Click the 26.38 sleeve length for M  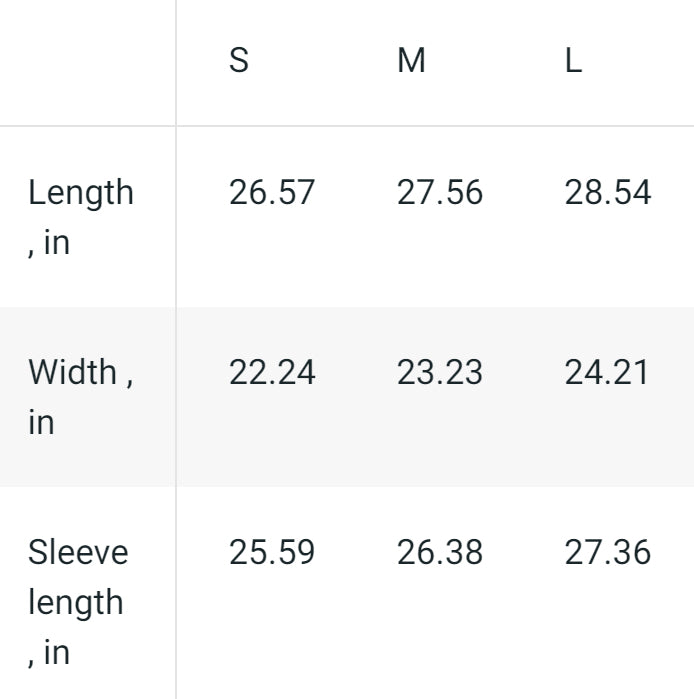tap(440, 552)
